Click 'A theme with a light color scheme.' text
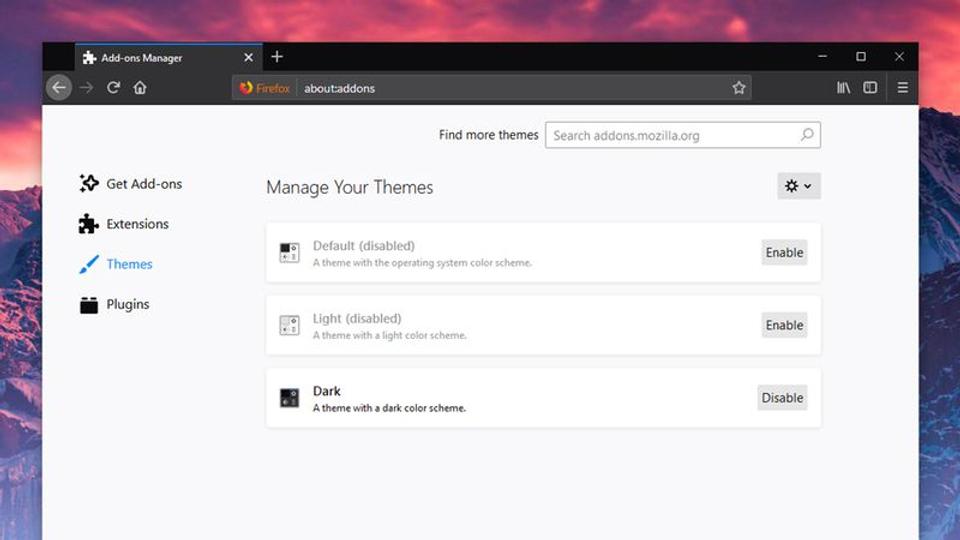The image size is (960, 540). tap(389, 335)
